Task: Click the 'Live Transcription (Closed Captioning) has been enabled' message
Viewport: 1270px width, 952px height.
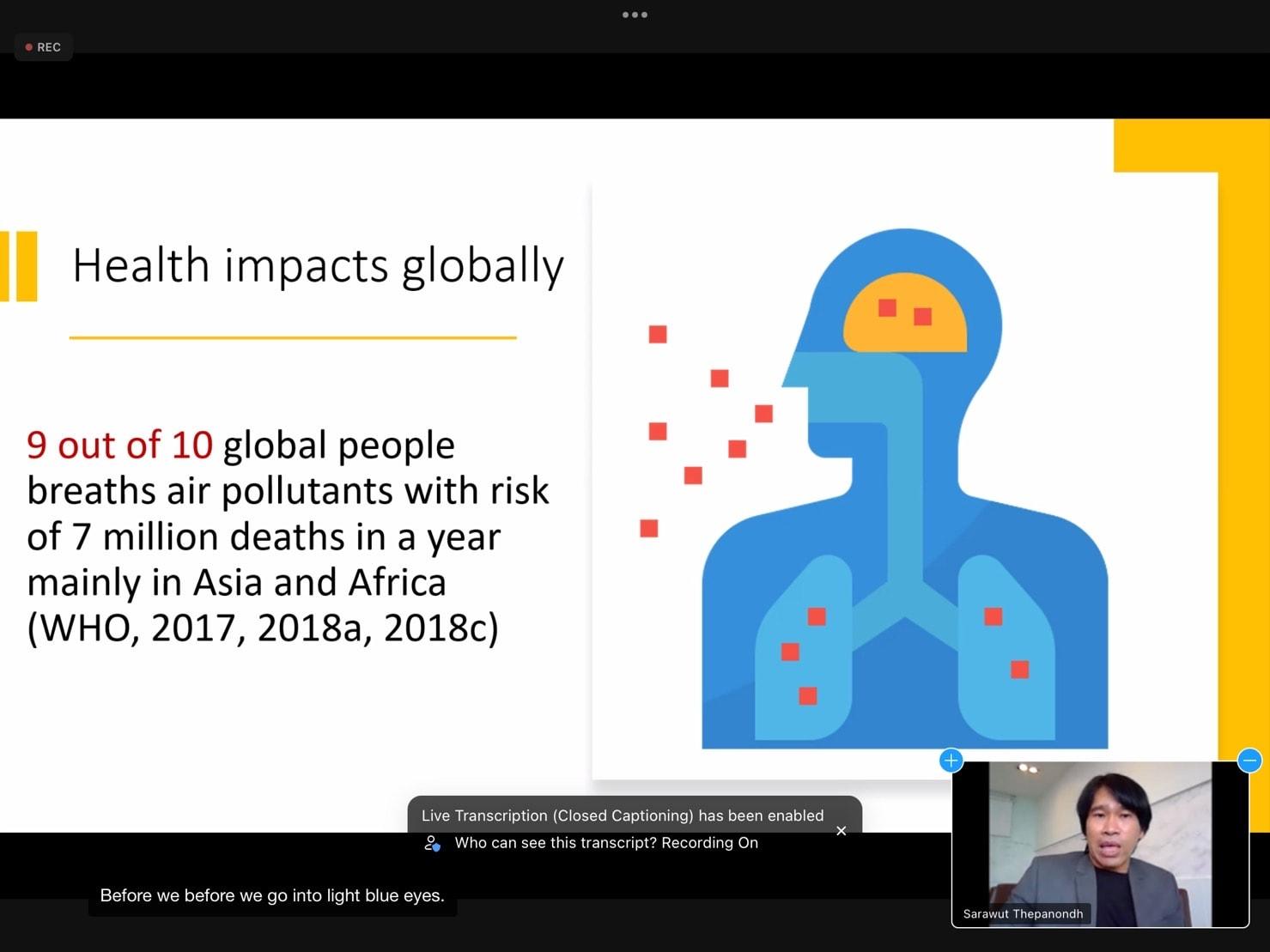Action: tap(623, 816)
